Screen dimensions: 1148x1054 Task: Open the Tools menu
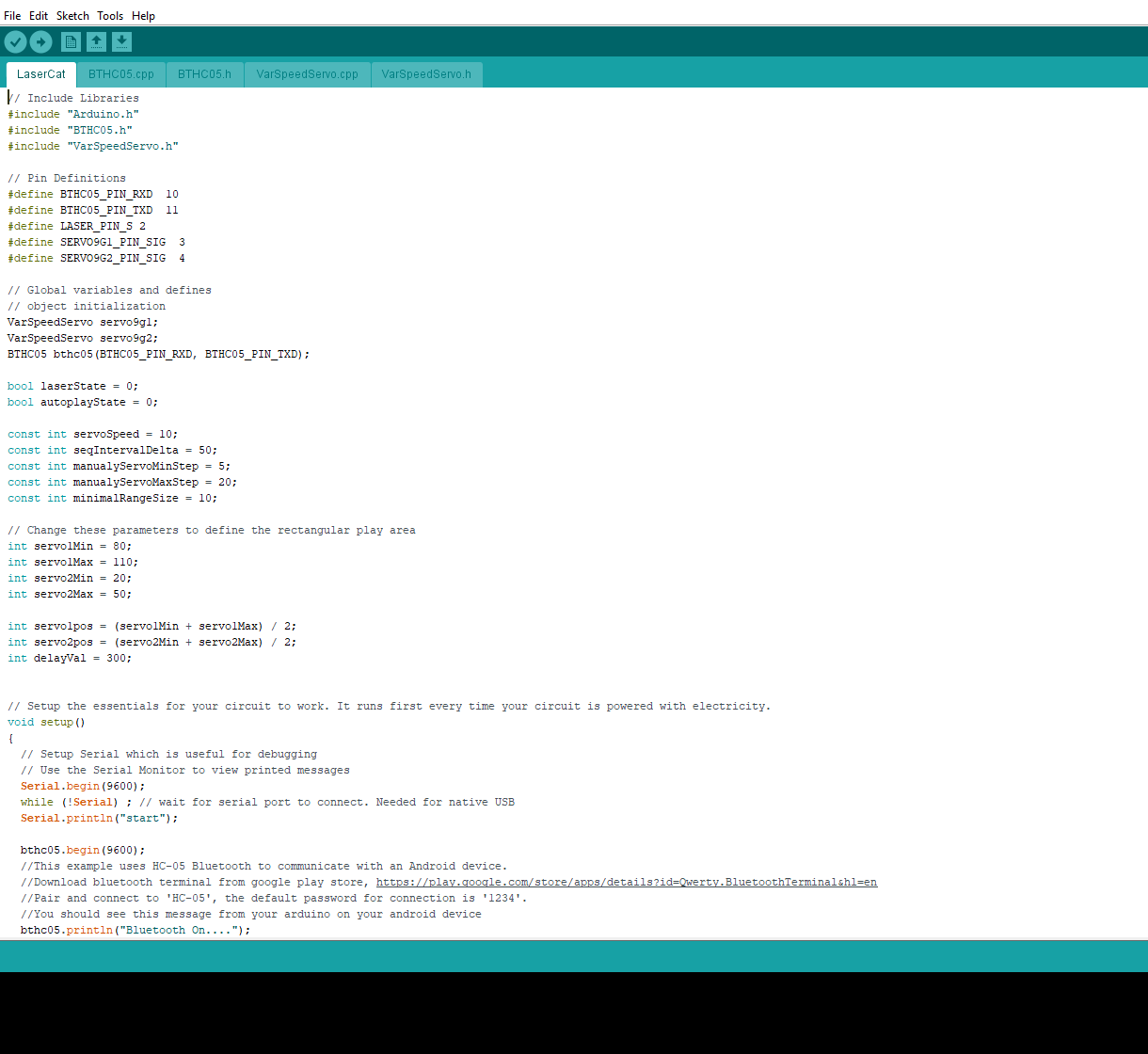(x=110, y=15)
